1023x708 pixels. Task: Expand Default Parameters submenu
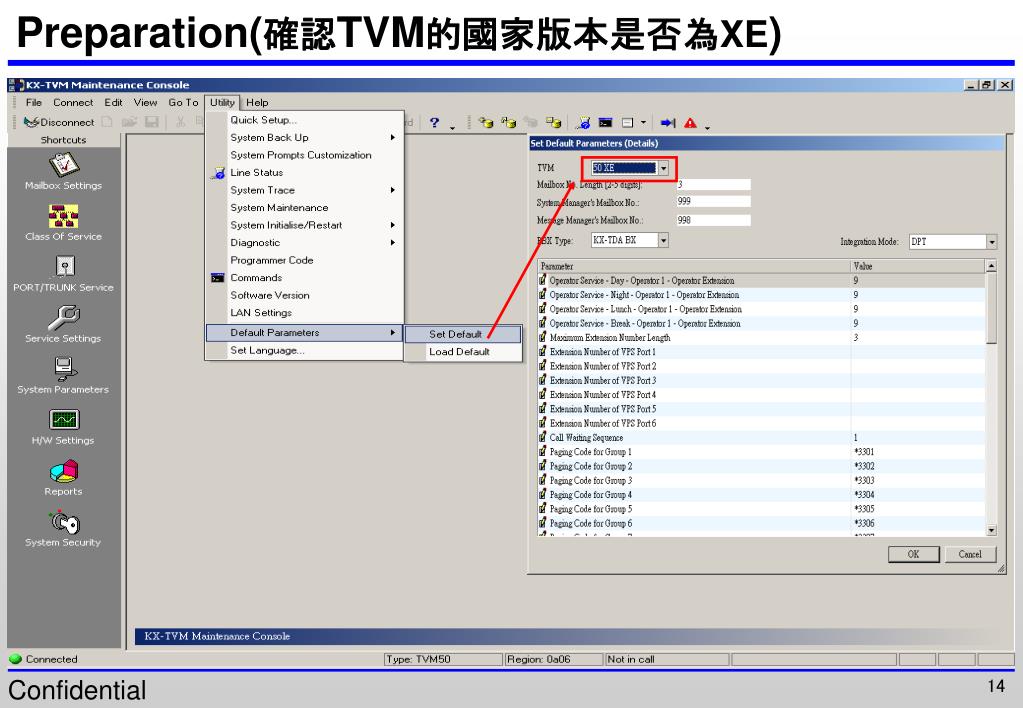[x=305, y=333]
